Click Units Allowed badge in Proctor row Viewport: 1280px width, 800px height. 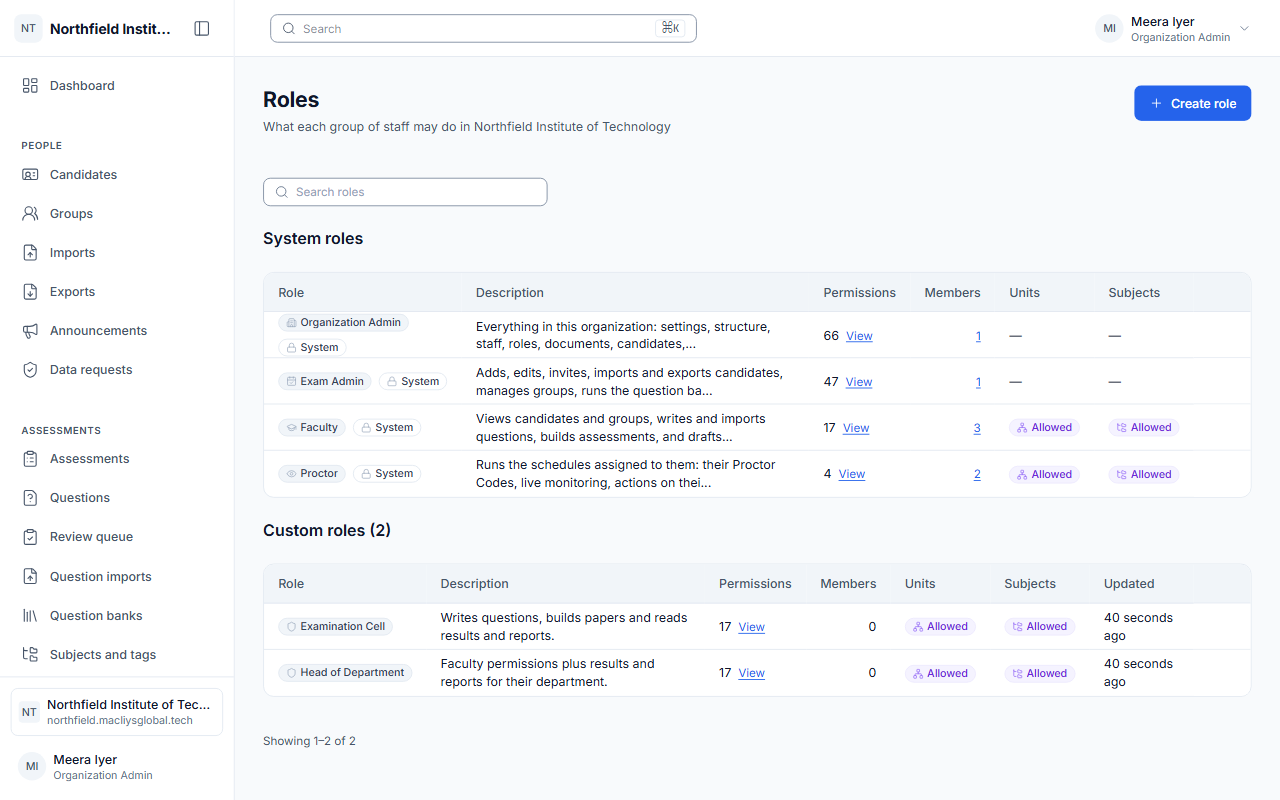click(x=1044, y=474)
